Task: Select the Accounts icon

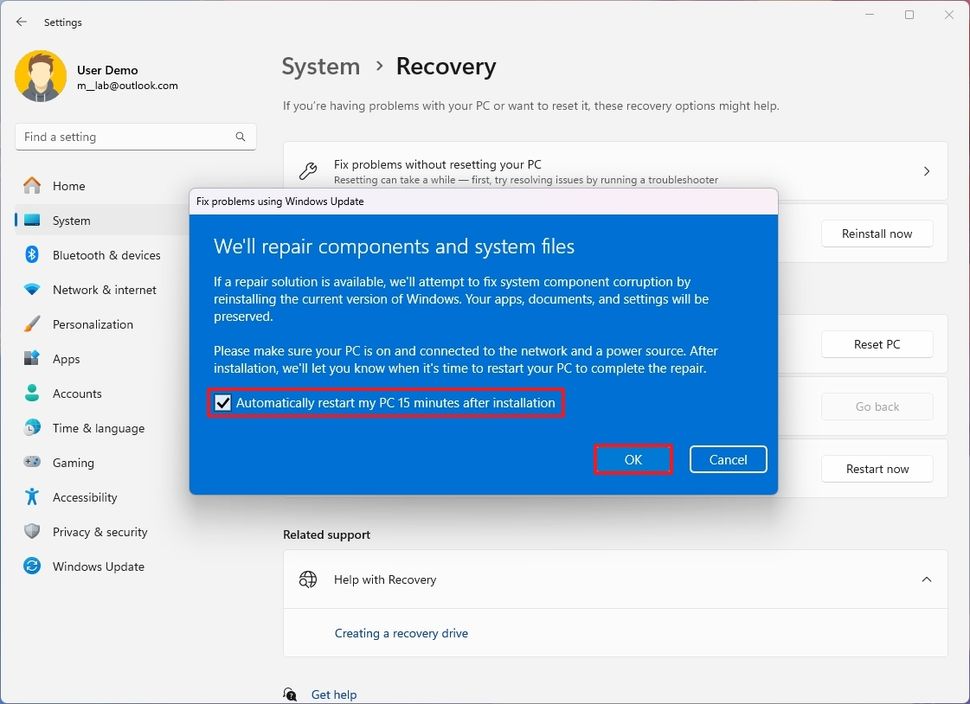Action: (x=31, y=393)
